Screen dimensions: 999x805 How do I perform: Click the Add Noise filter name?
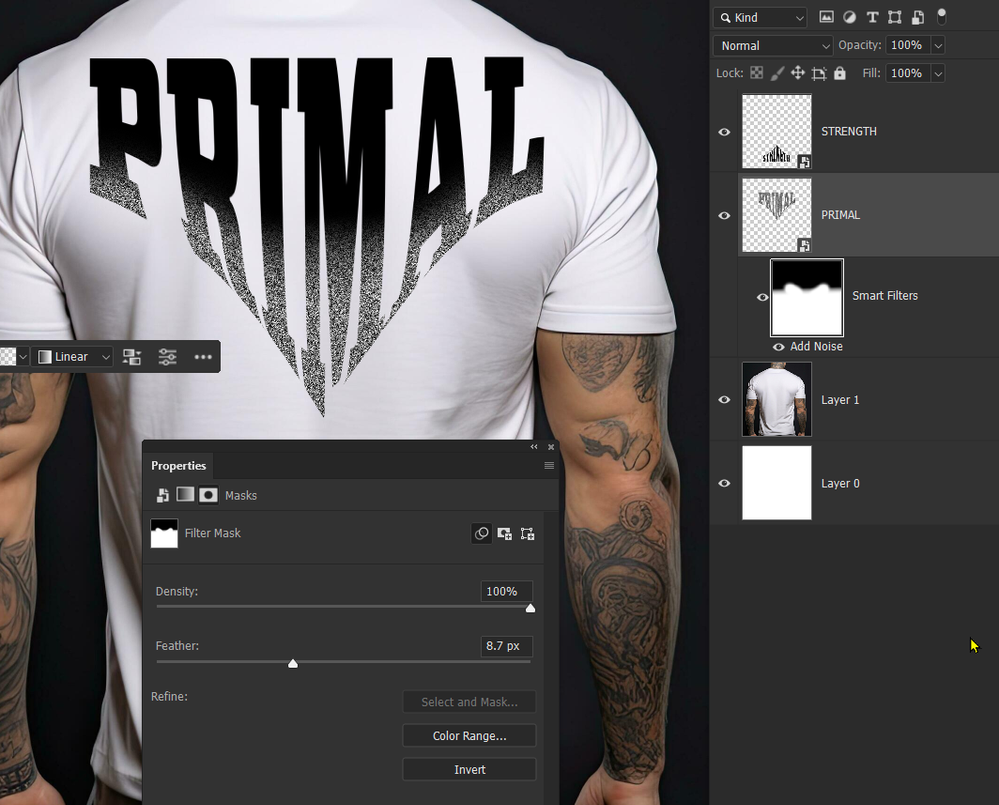816,346
